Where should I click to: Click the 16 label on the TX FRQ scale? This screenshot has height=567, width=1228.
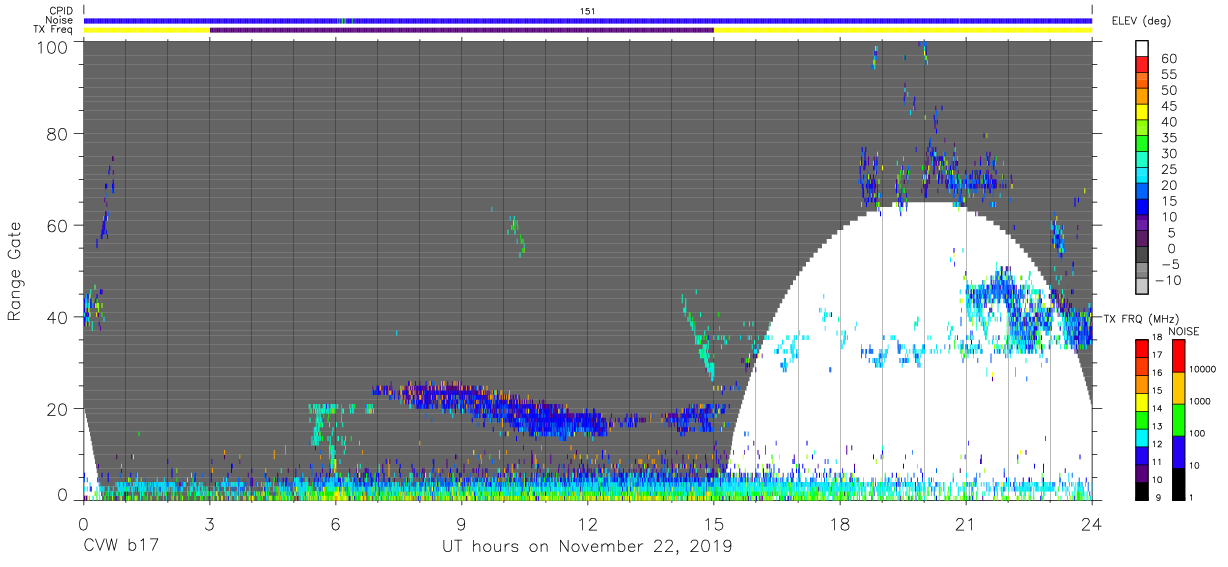[x=1160, y=374]
